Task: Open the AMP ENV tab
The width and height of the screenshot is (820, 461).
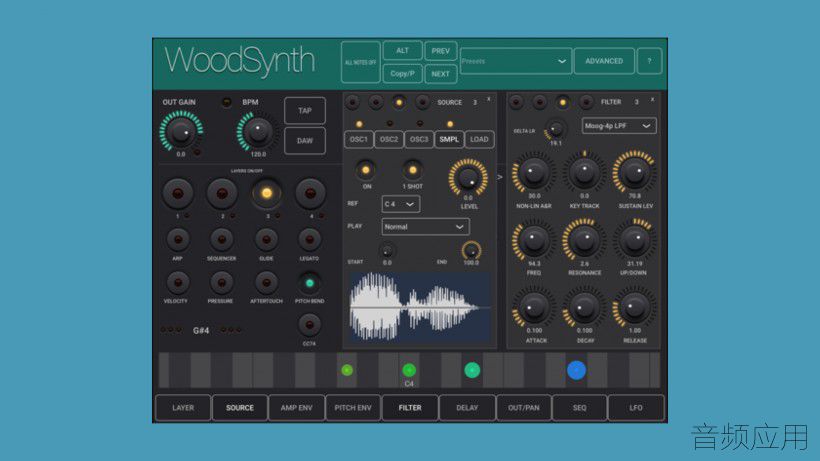Action: point(297,408)
